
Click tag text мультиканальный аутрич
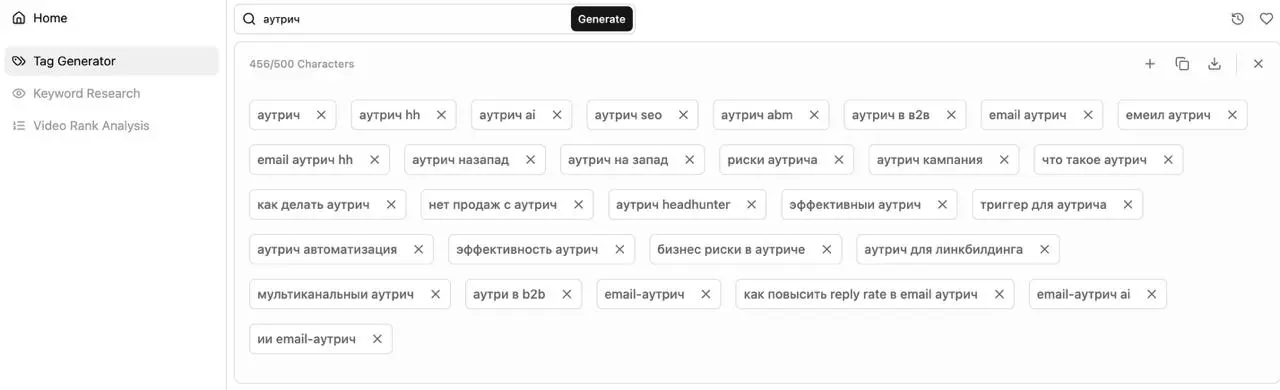pos(335,294)
